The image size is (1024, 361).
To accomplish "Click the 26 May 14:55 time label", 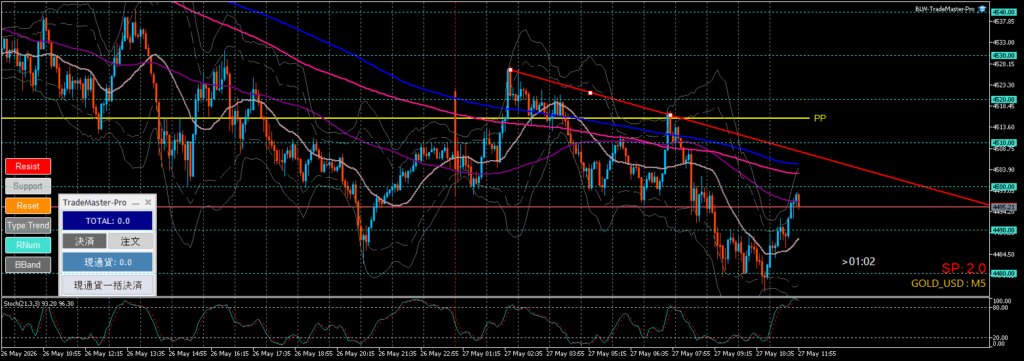I will 188,355.
